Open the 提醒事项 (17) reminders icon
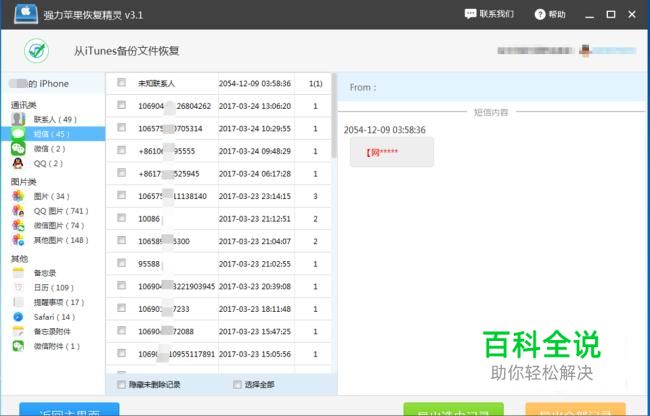Viewport: 650px width, 416px height. click(18, 302)
